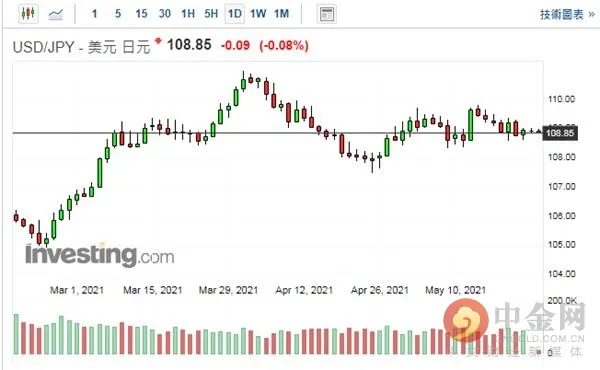Click the 200.0K volume axis label

562,300
